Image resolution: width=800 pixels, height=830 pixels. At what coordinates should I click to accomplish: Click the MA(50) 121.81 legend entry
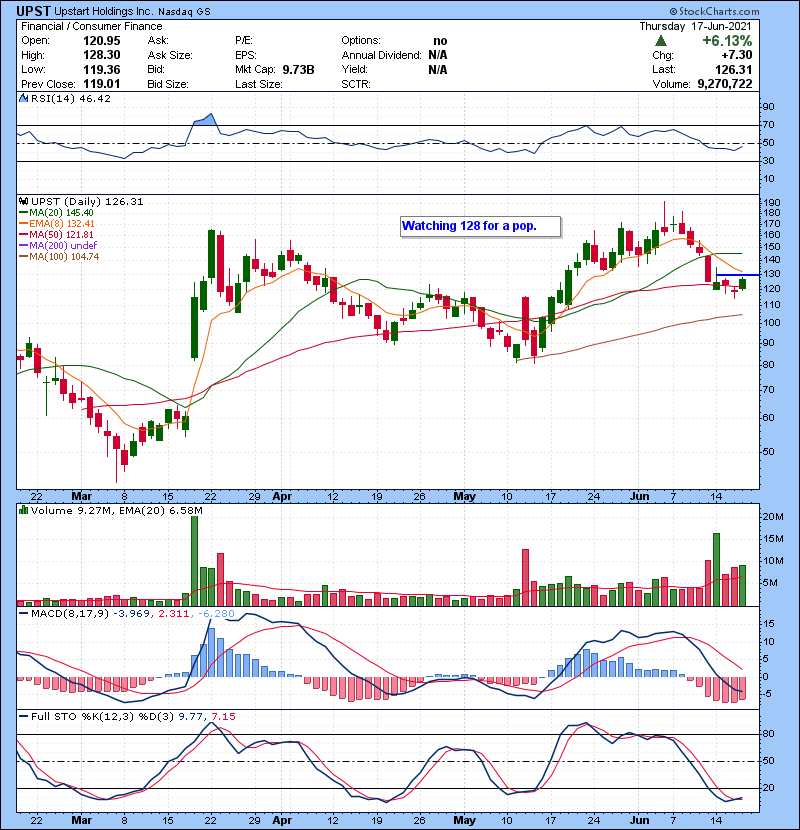point(57,234)
